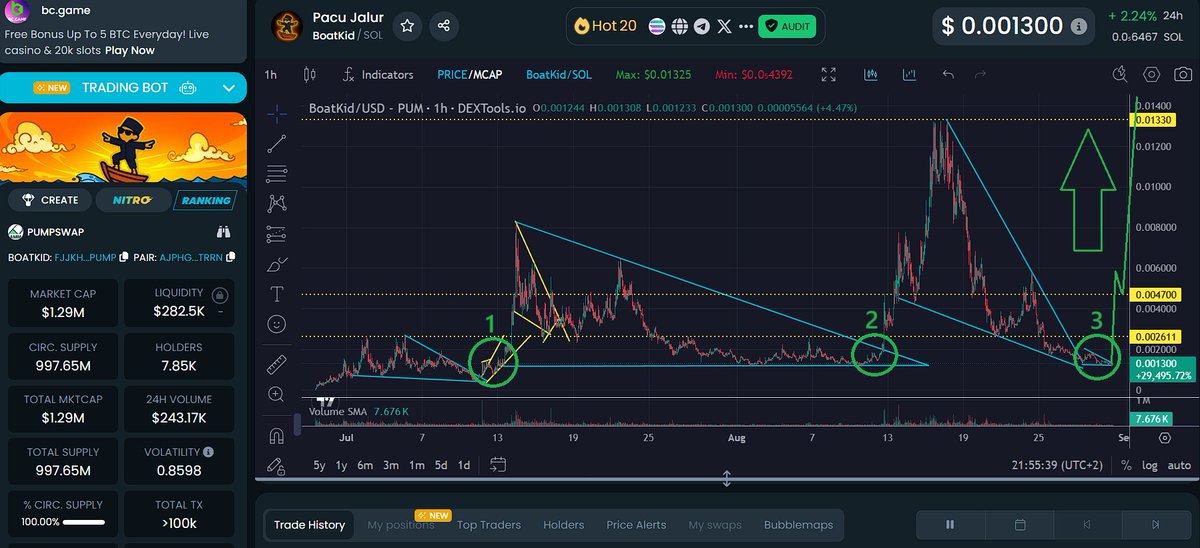
Task: Open trade history calendar filter
Action: pyautogui.click(x=1020, y=524)
